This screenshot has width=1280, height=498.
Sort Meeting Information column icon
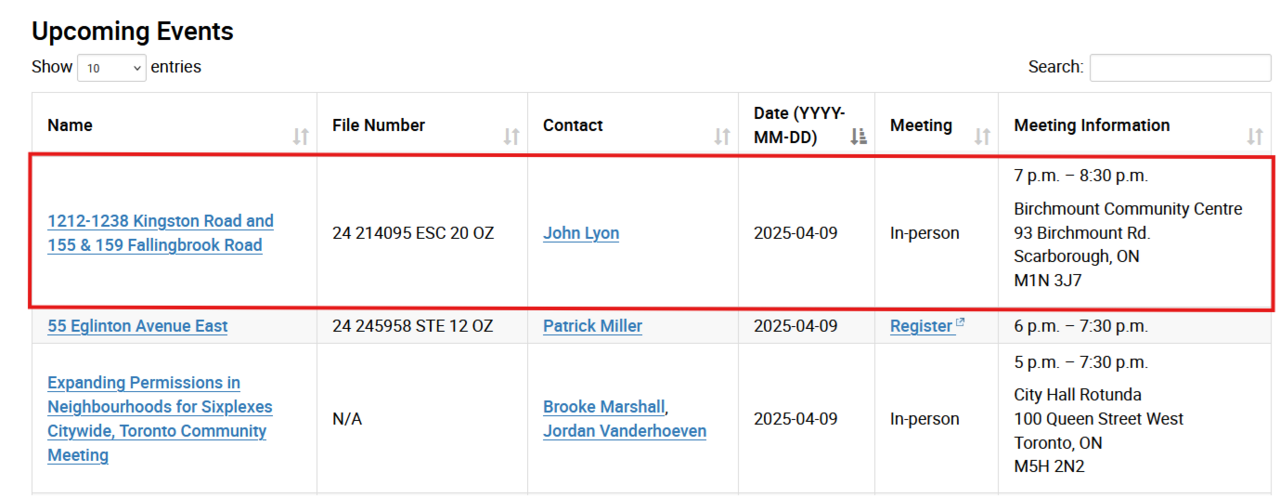pyautogui.click(x=1255, y=137)
